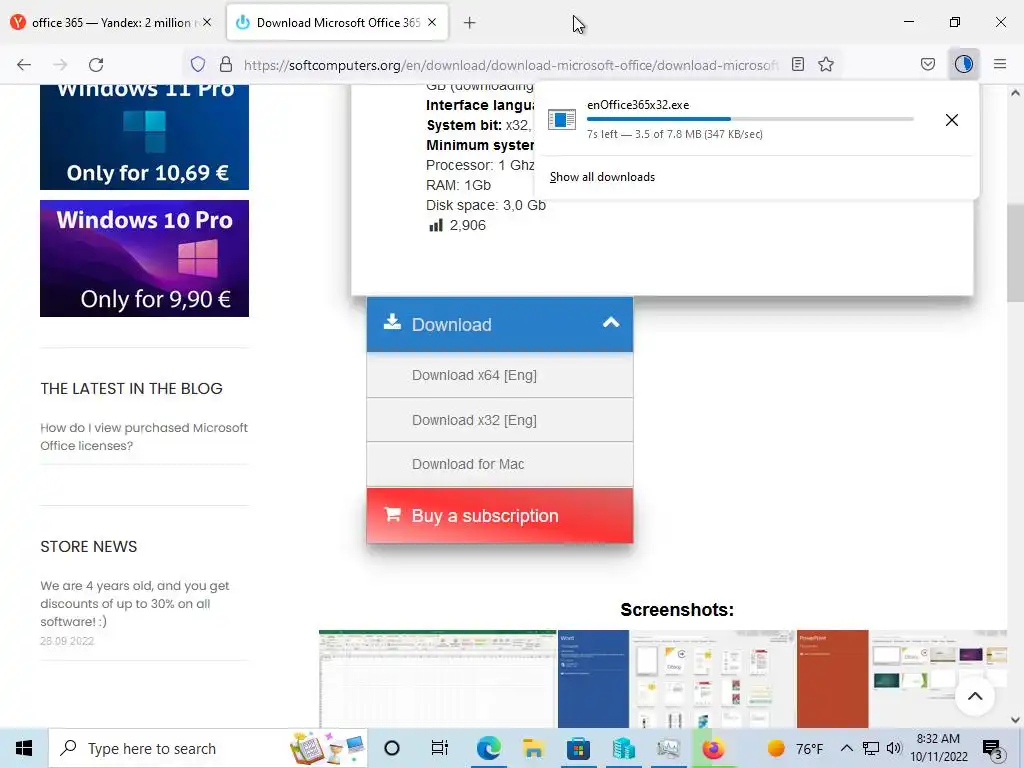The image size is (1024, 768).
Task: Choose Download x32 [Eng]
Action: [500, 420]
